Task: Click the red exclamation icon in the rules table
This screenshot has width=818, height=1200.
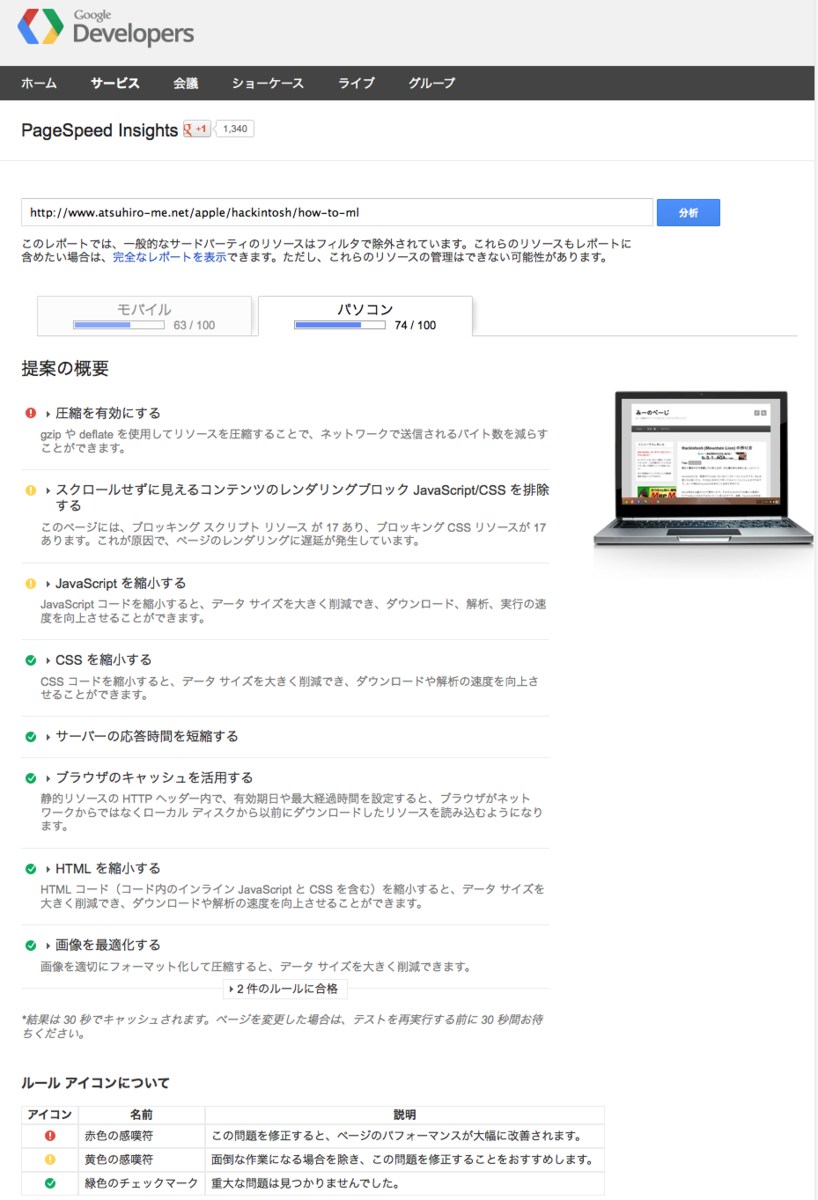Action: tap(48, 1137)
